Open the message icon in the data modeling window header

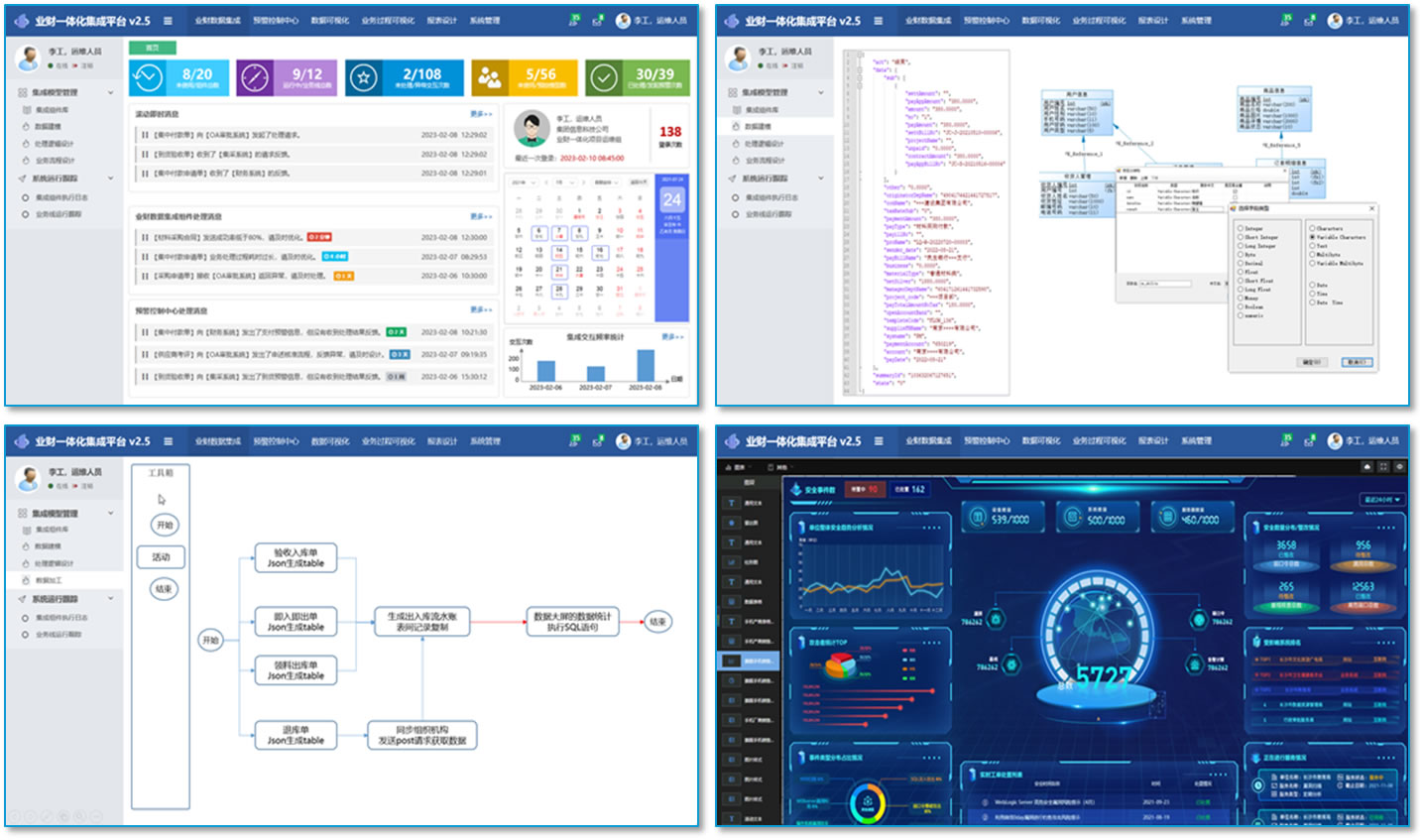1309,21
